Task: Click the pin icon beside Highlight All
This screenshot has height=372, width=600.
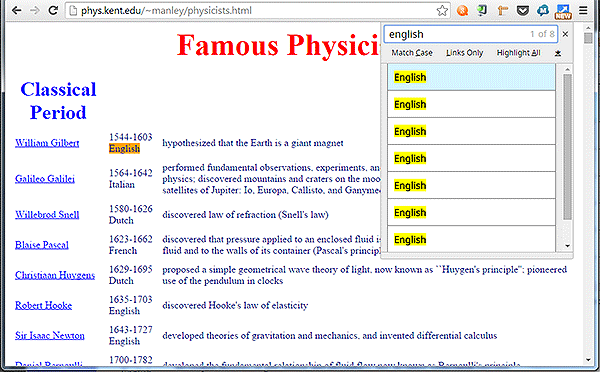Action: click(558, 53)
